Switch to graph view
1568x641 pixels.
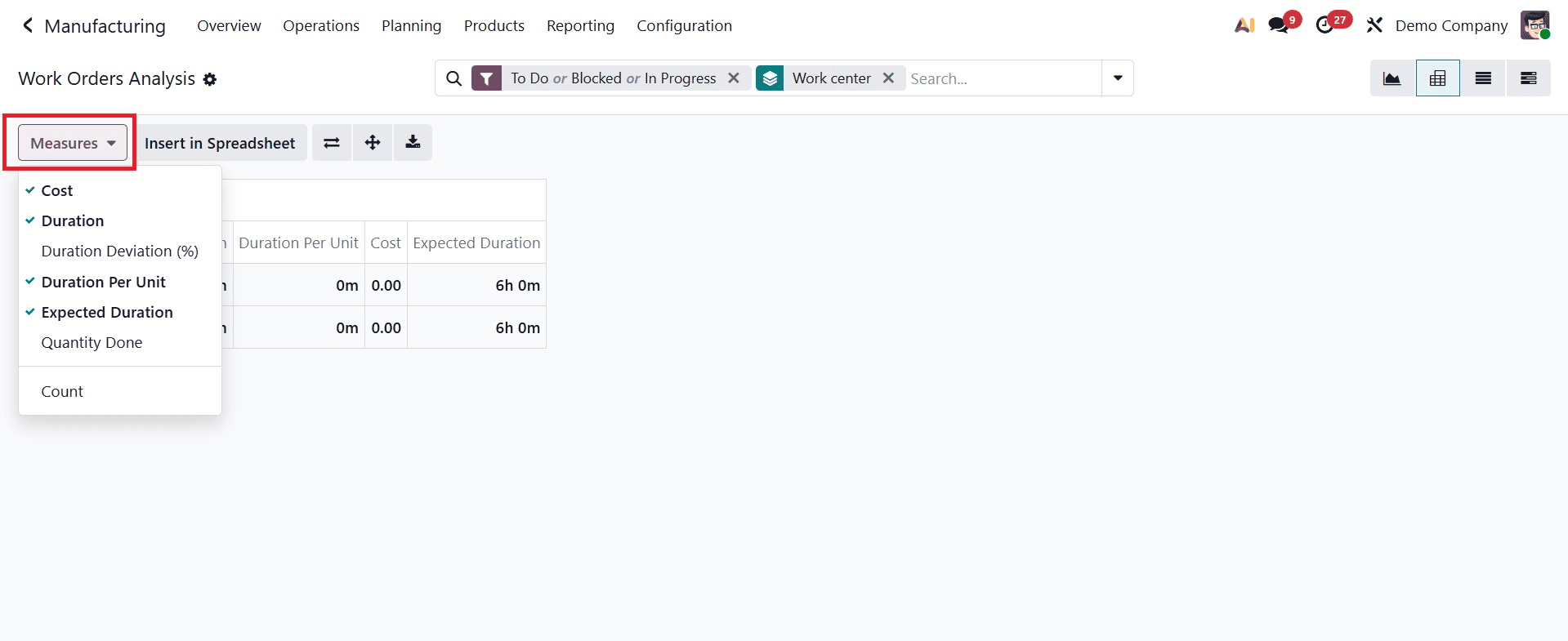(1392, 78)
